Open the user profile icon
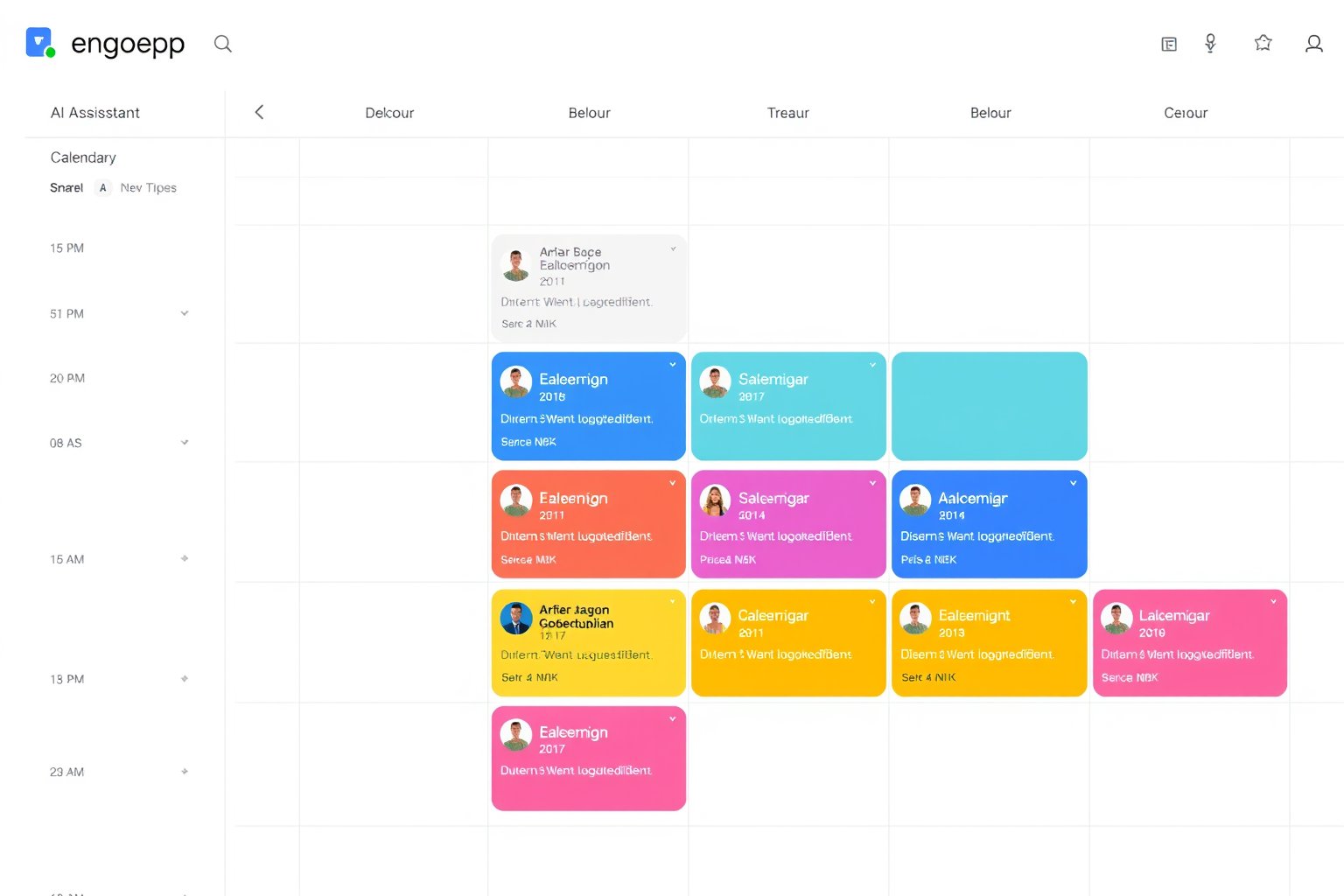The width and height of the screenshot is (1344, 896). coord(1313,43)
